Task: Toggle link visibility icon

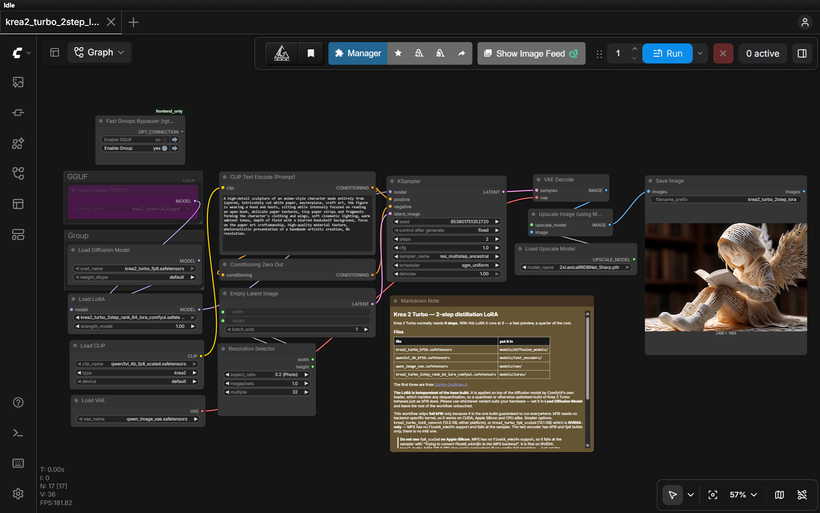Action: (802, 495)
